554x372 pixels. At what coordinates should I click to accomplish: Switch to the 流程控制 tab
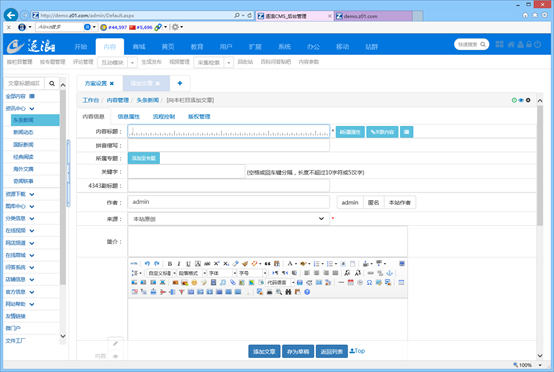(164, 117)
